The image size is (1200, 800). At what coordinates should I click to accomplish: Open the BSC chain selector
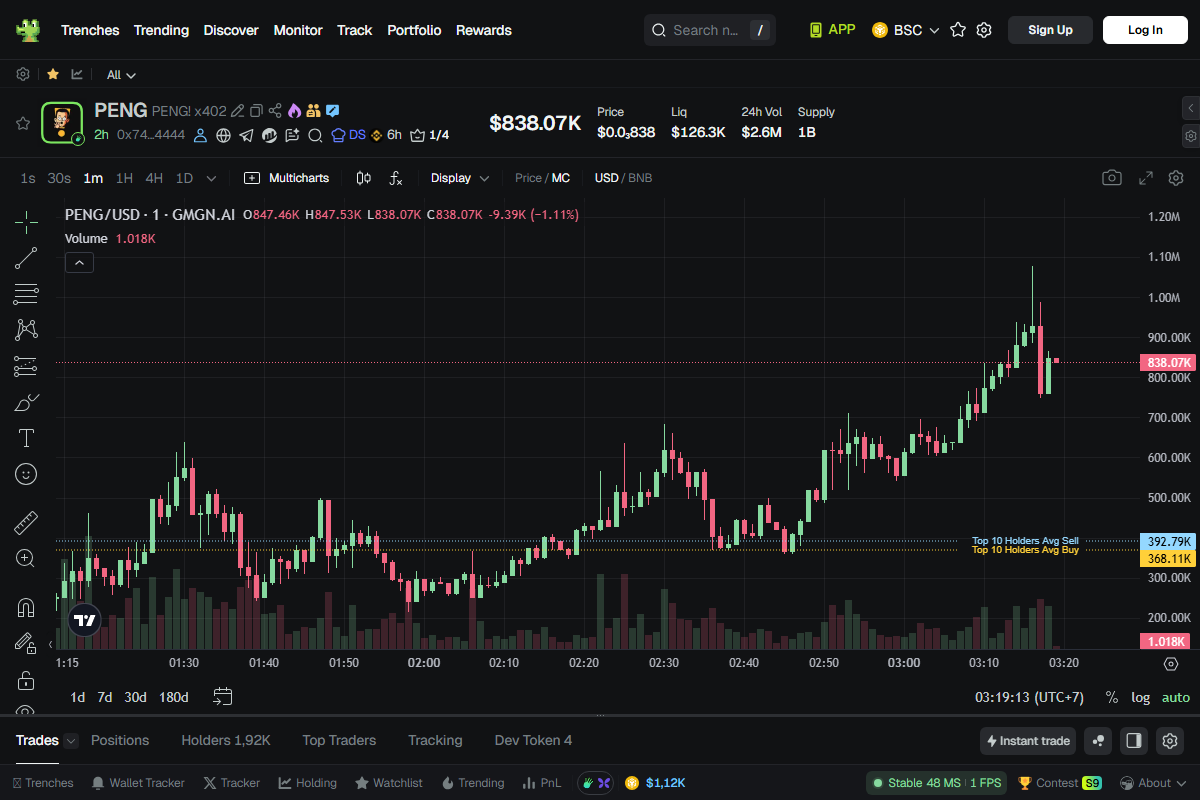906,30
